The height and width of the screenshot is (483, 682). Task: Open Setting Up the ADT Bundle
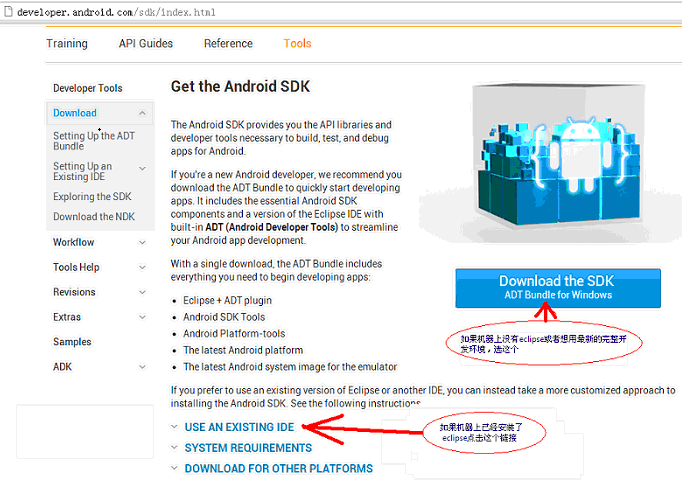[x=94, y=141]
